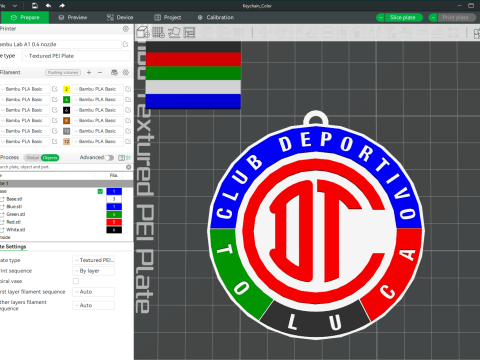Open the File menu dropdown arrow
The height and width of the screenshot is (360, 480).
(15, 6)
